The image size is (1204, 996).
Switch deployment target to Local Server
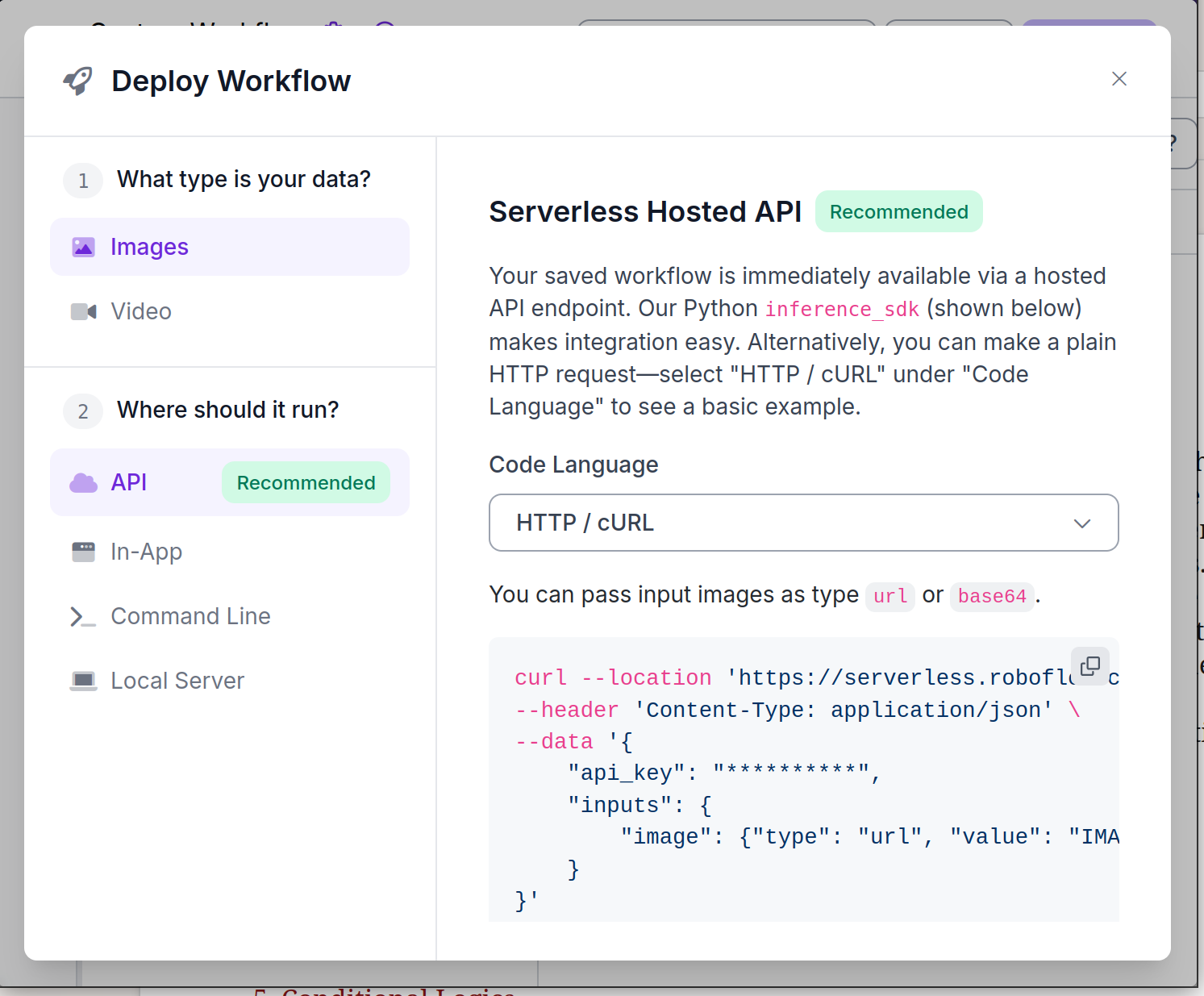pos(177,680)
